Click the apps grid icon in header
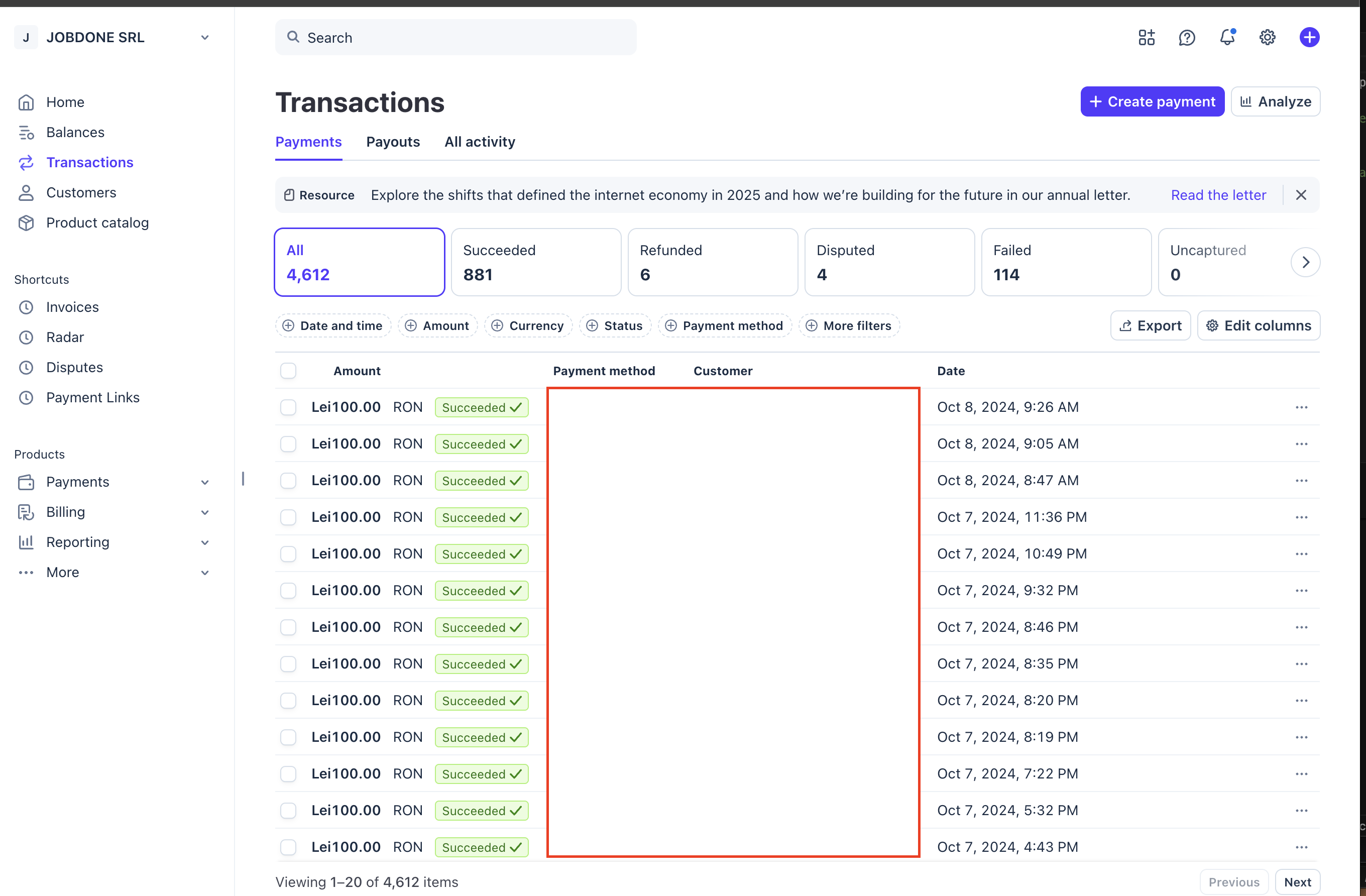The image size is (1366, 896). coord(1146,37)
